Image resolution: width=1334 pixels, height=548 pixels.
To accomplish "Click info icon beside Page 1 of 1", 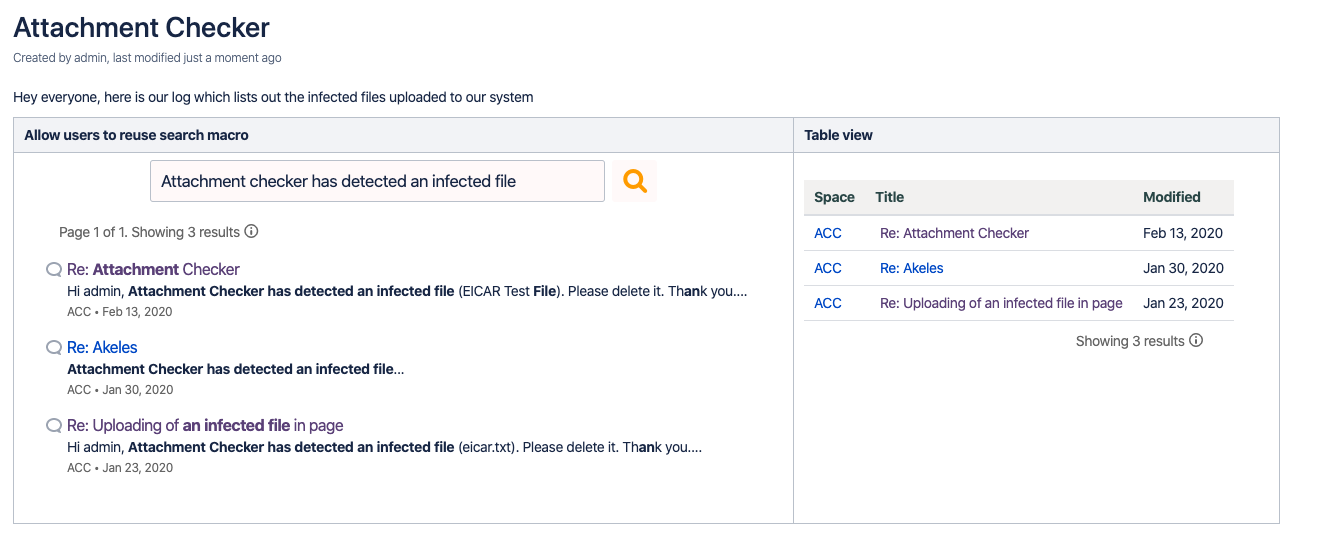I will [252, 232].
